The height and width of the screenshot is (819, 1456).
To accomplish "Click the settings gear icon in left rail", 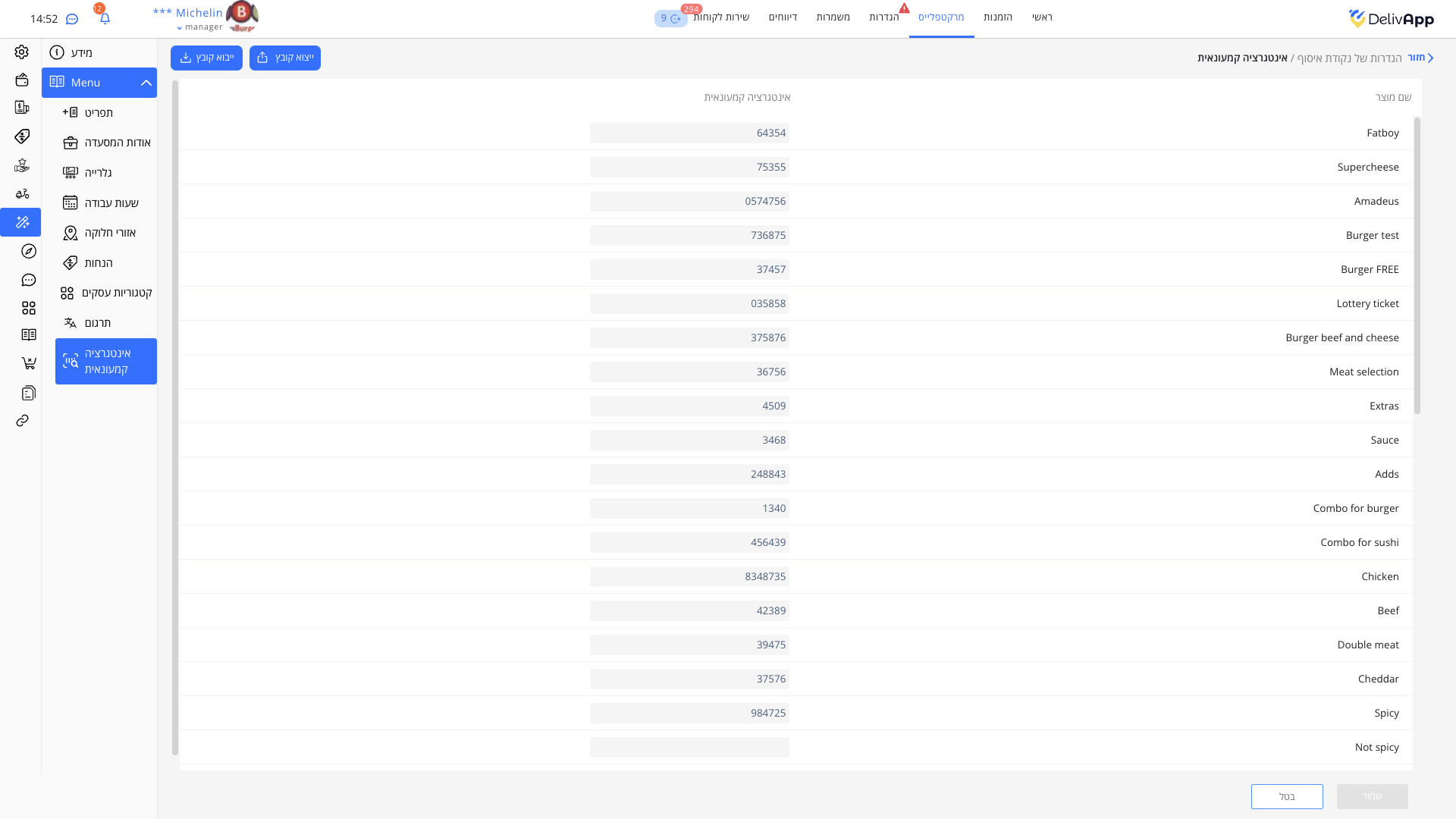I will coord(21,52).
